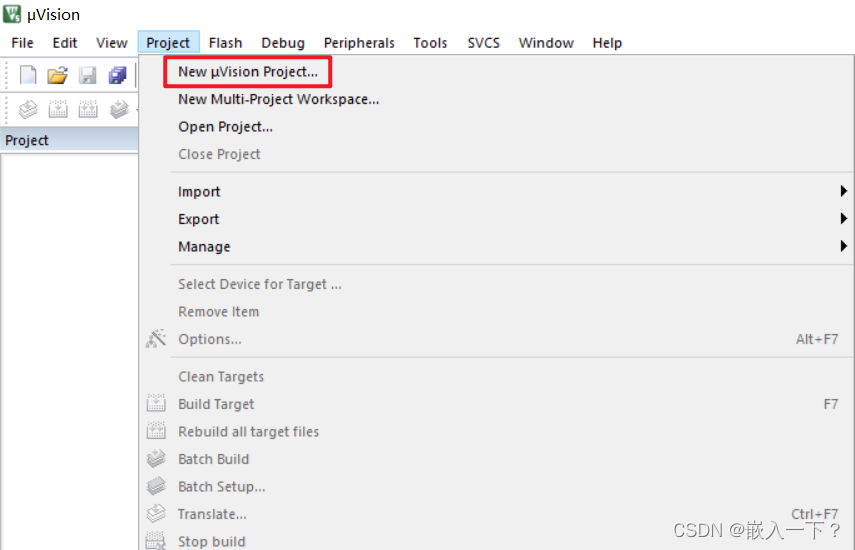Click the Translate menu icon

156,513
